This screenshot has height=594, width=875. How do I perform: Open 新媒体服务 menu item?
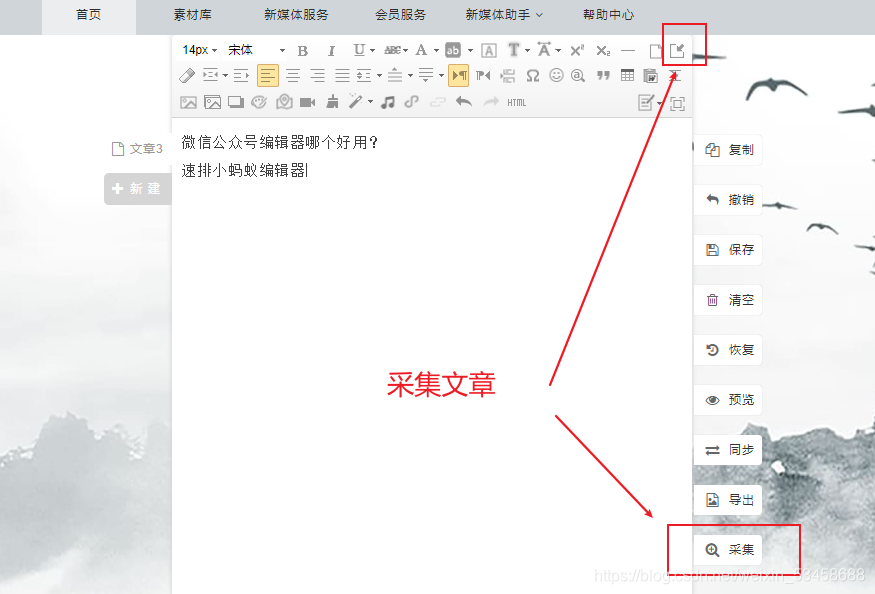(x=296, y=15)
